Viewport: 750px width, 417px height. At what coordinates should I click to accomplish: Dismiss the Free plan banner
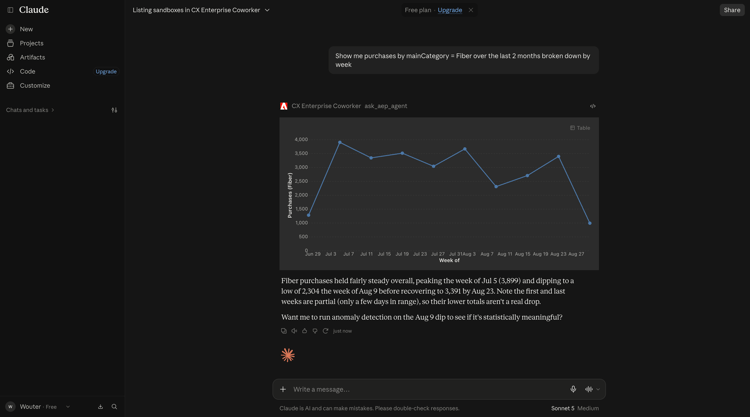[x=471, y=10]
